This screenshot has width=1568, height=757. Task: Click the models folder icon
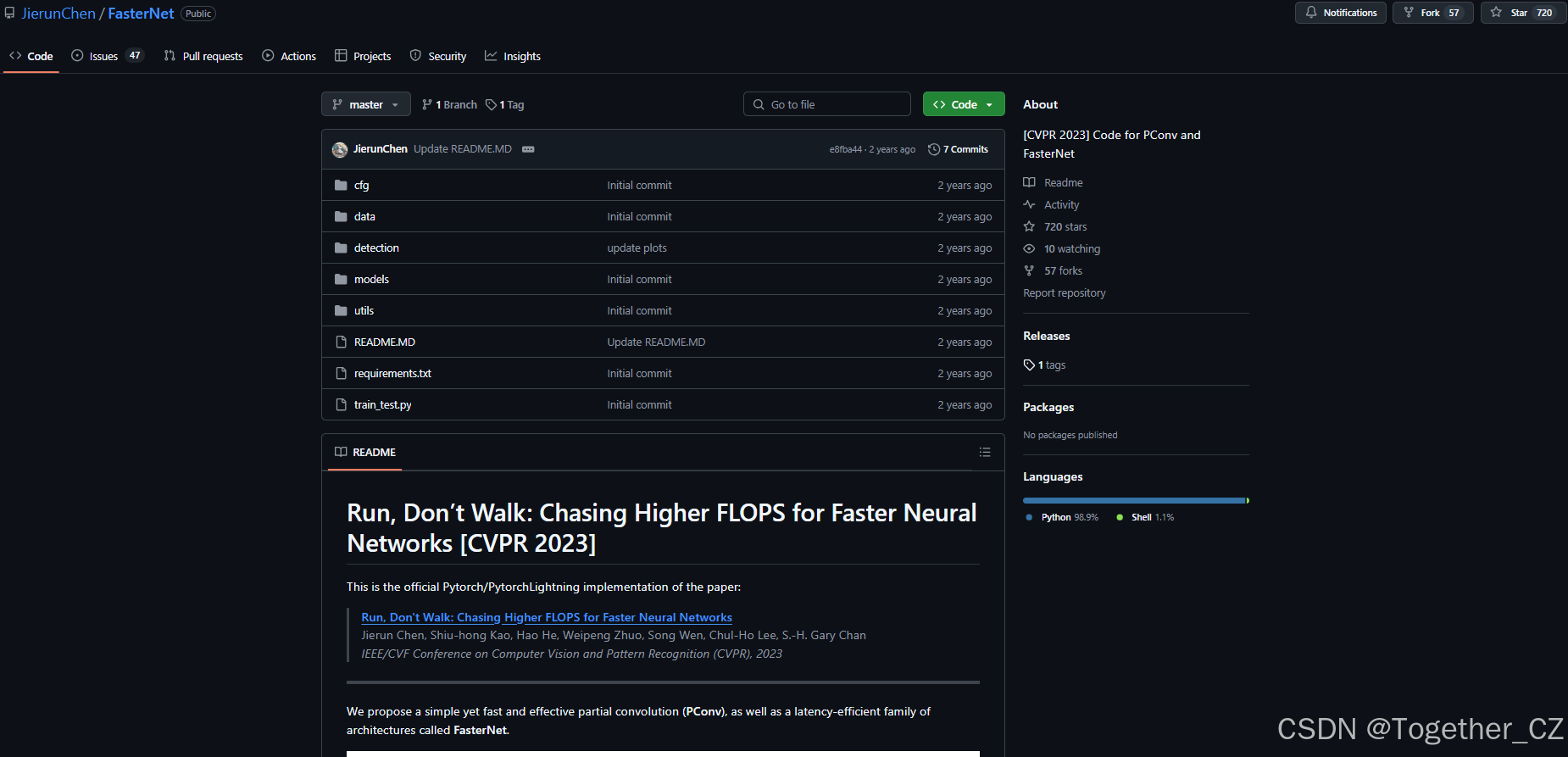(341, 279)
